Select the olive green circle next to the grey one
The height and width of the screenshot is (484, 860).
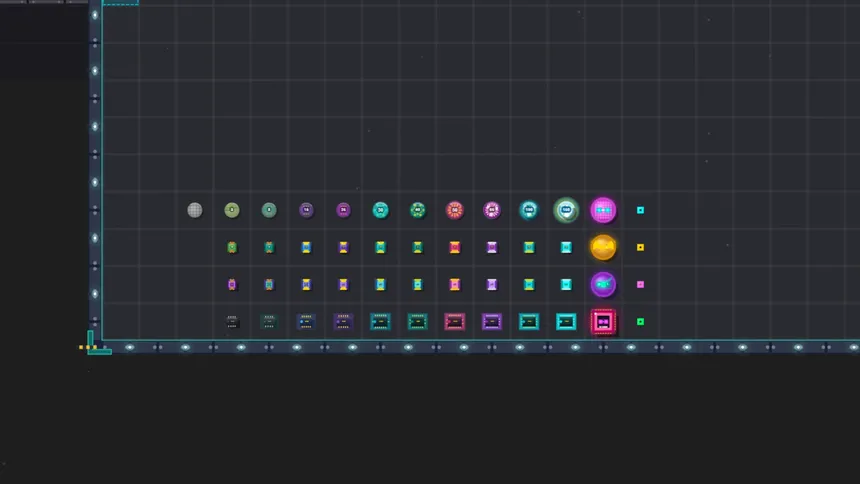tap(232, 210)
